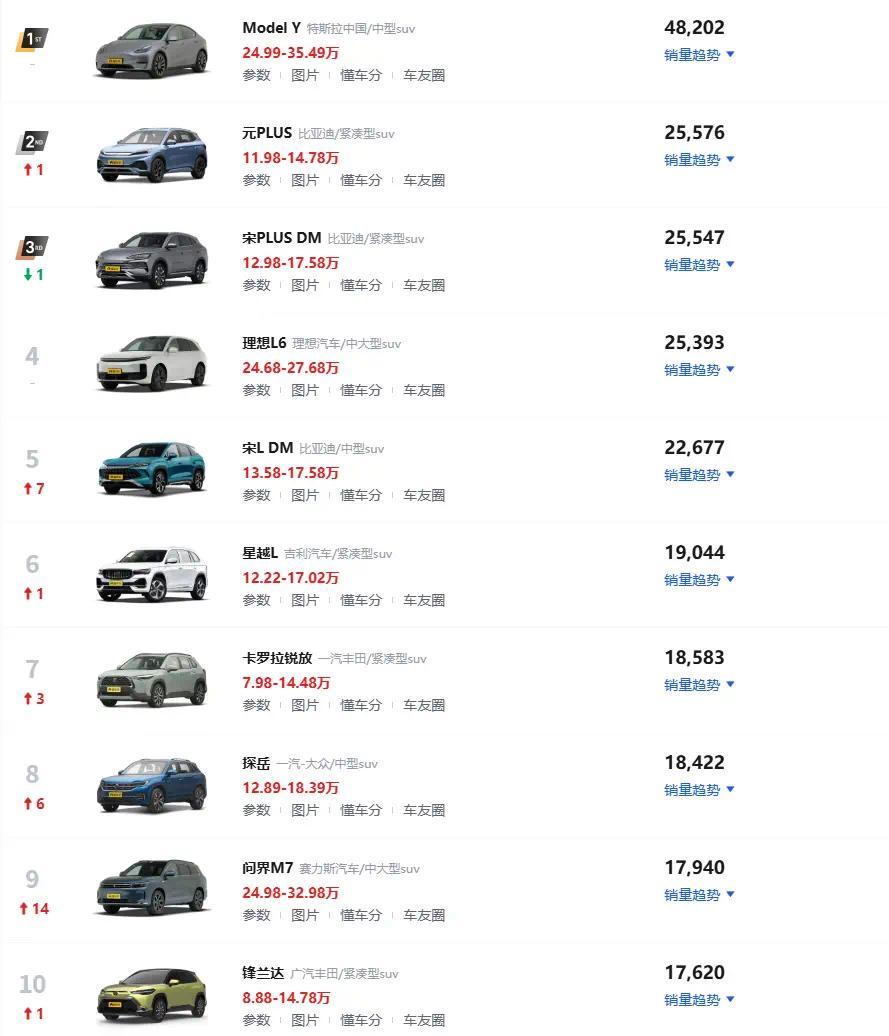The height and width of the screenshot is (1036, 889).
Task: Open the yellow 锋兰达 car image
Action: click(x=152, y=996)
